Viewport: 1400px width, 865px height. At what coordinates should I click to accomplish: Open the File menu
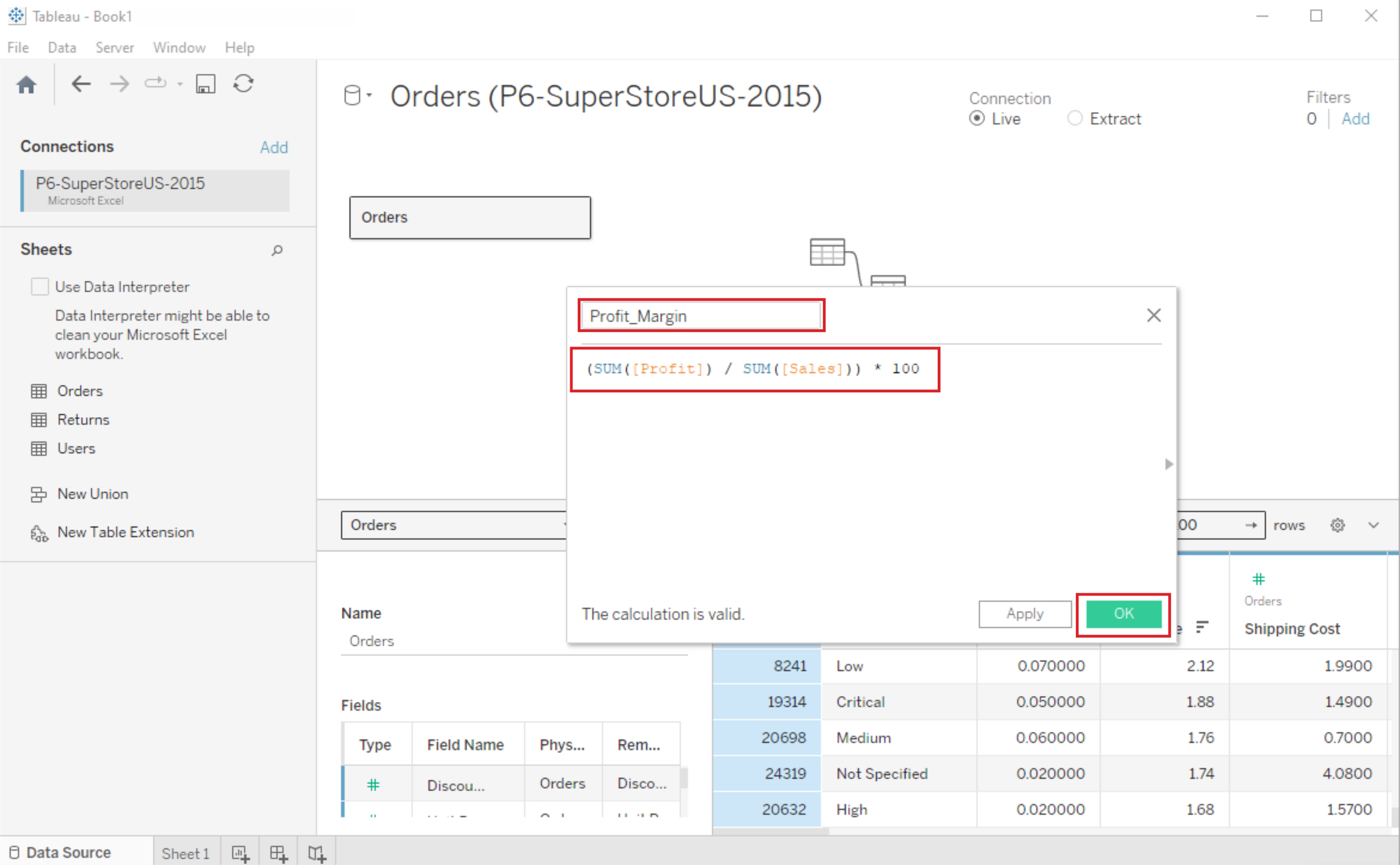(18, 48)
